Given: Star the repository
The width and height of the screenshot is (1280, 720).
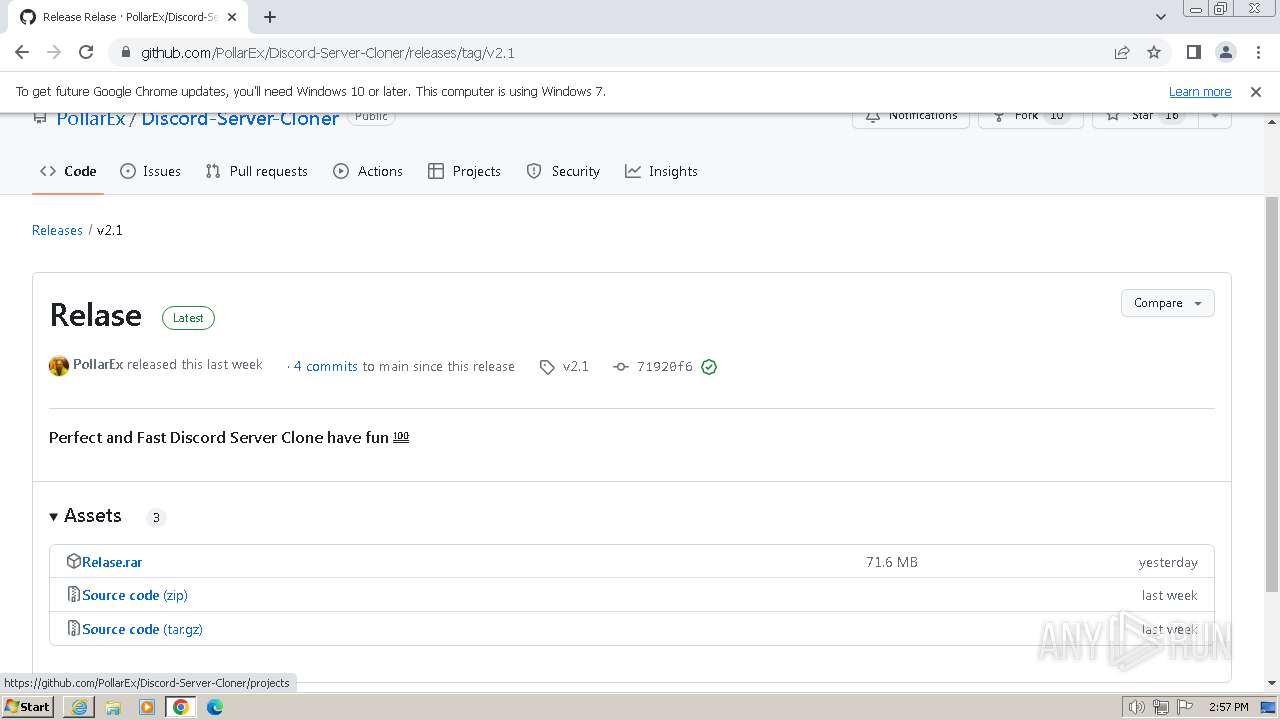Looking at the screenshot, I should click(x=1145, y=117).
